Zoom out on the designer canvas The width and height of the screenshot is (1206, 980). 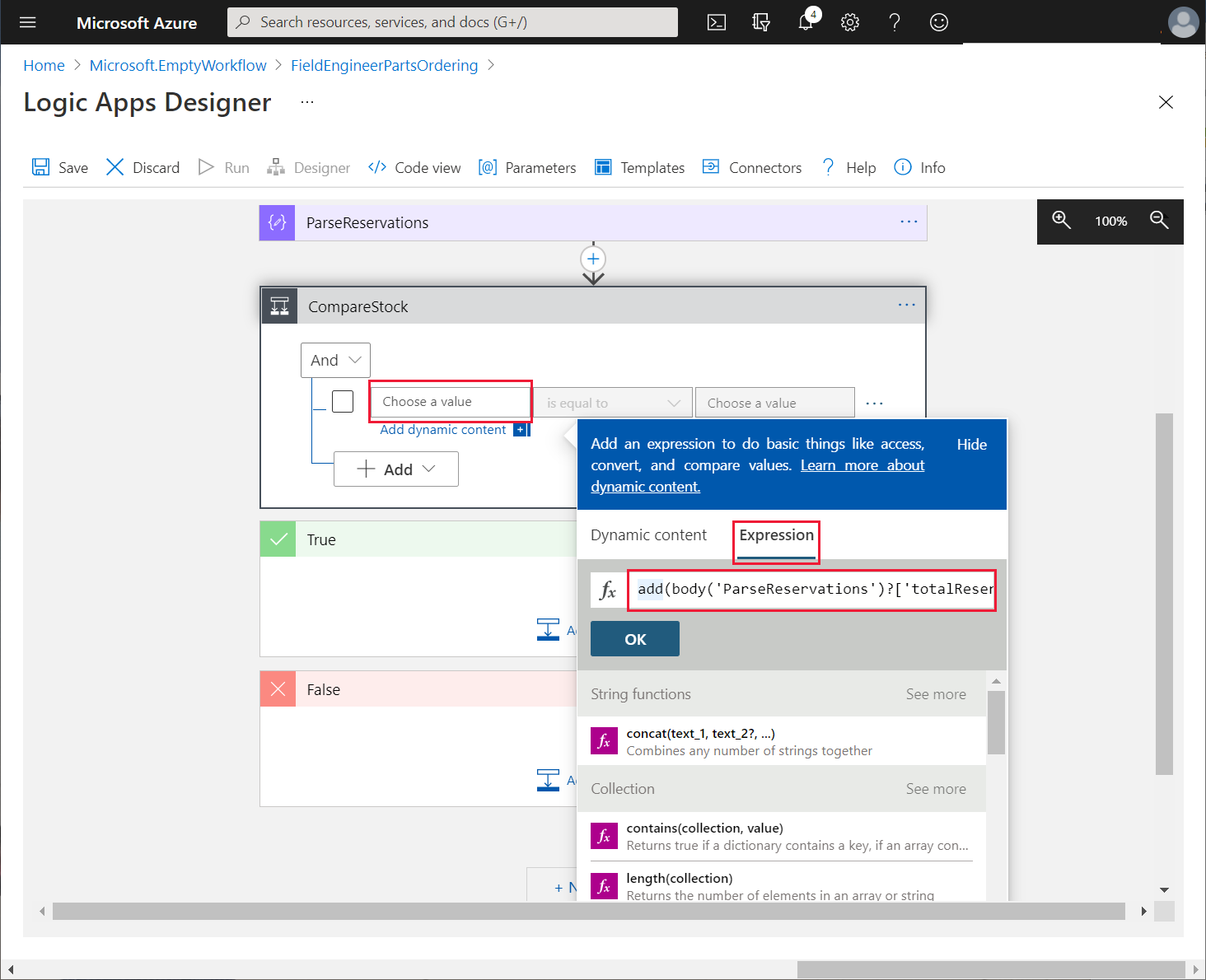click(1159, 220)
